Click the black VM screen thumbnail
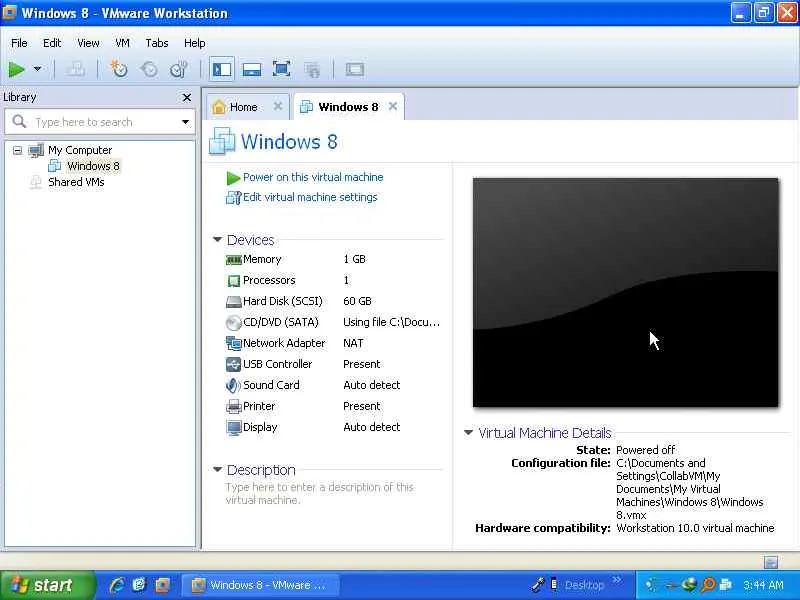Screen dimensions: 800x600 point(626,292)
